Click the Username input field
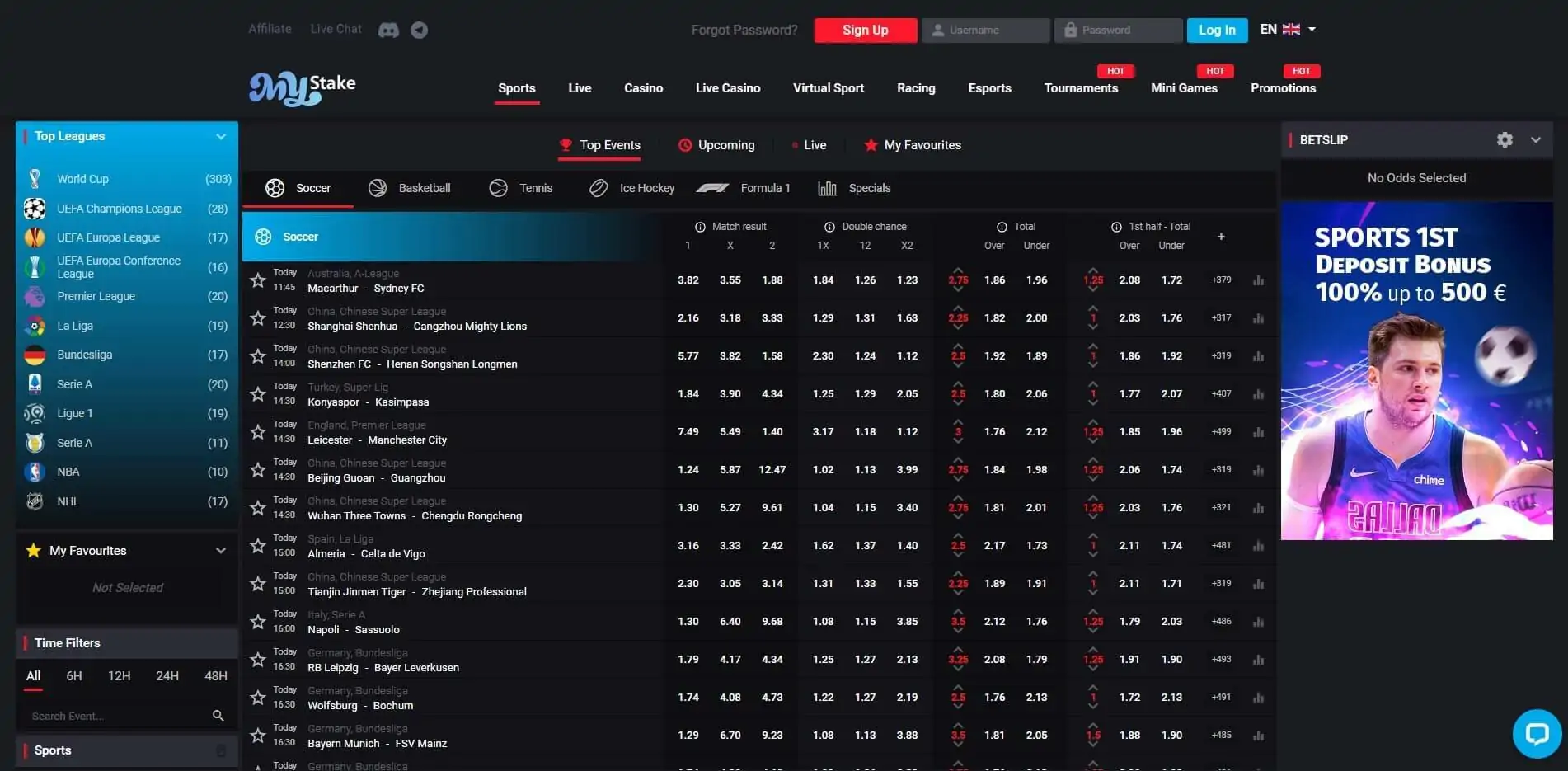This screenshot has width=1568, height=771. [986, 31]
